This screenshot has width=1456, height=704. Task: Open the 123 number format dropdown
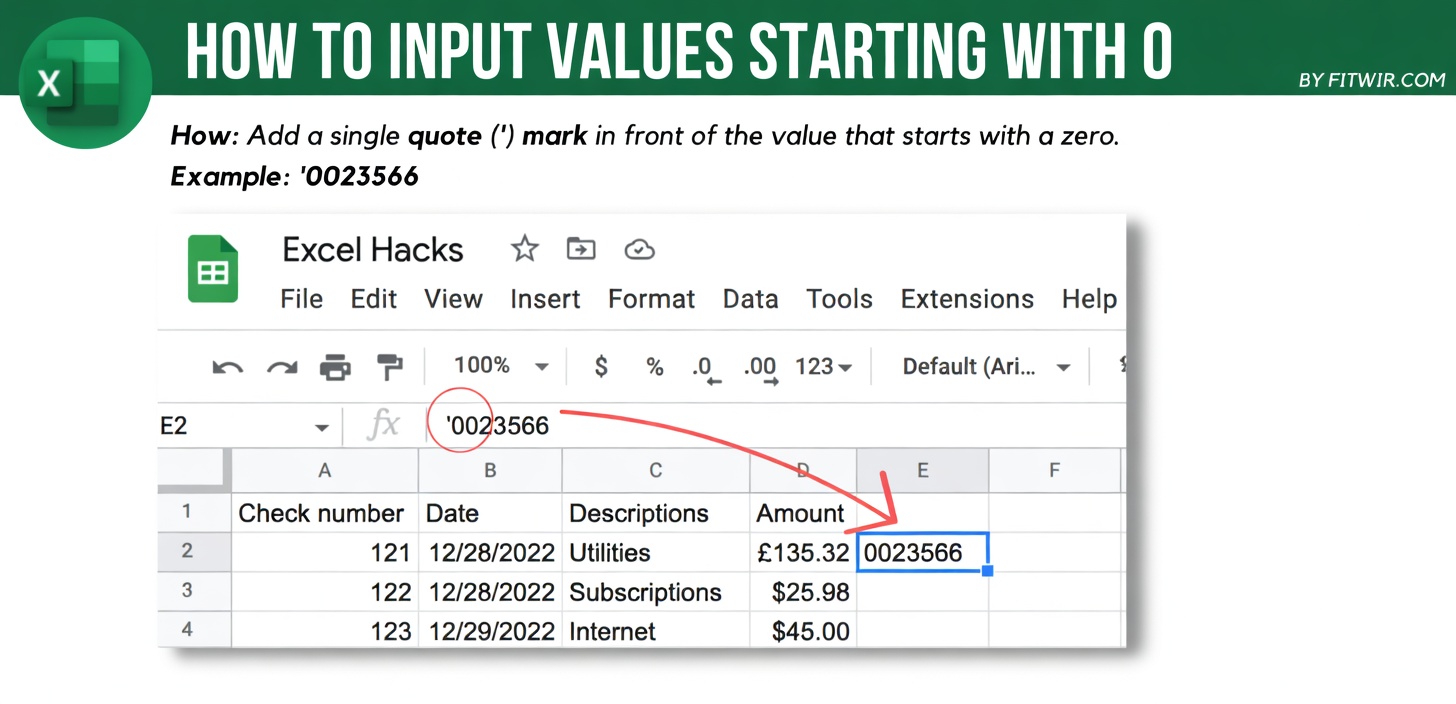click(822, 367)
